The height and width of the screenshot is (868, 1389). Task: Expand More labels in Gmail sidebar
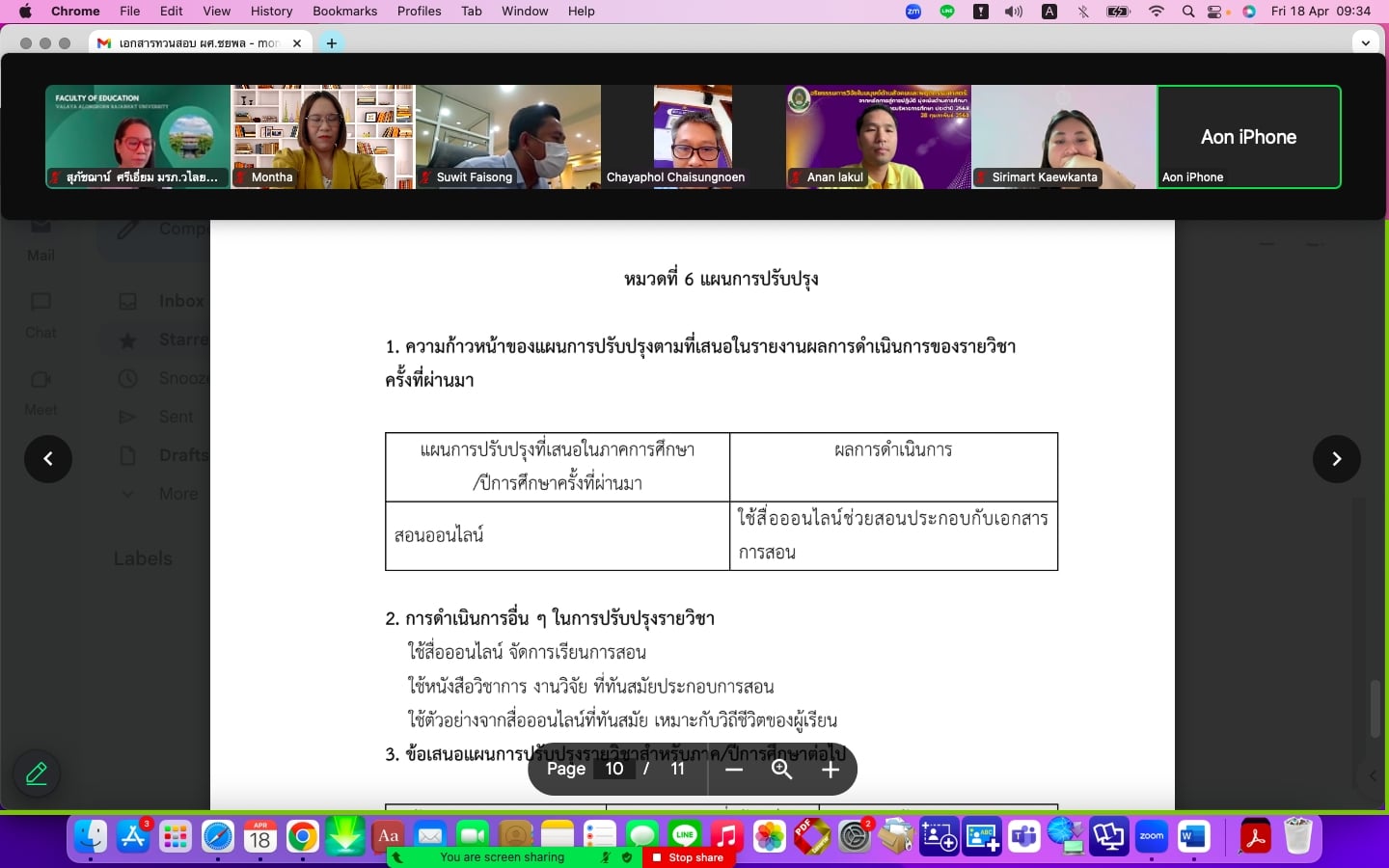128,494
